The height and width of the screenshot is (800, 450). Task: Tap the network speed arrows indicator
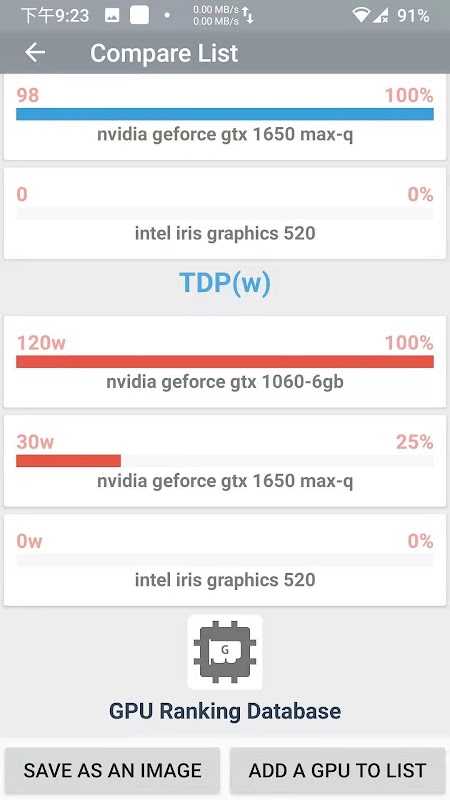tap(247, 15)
